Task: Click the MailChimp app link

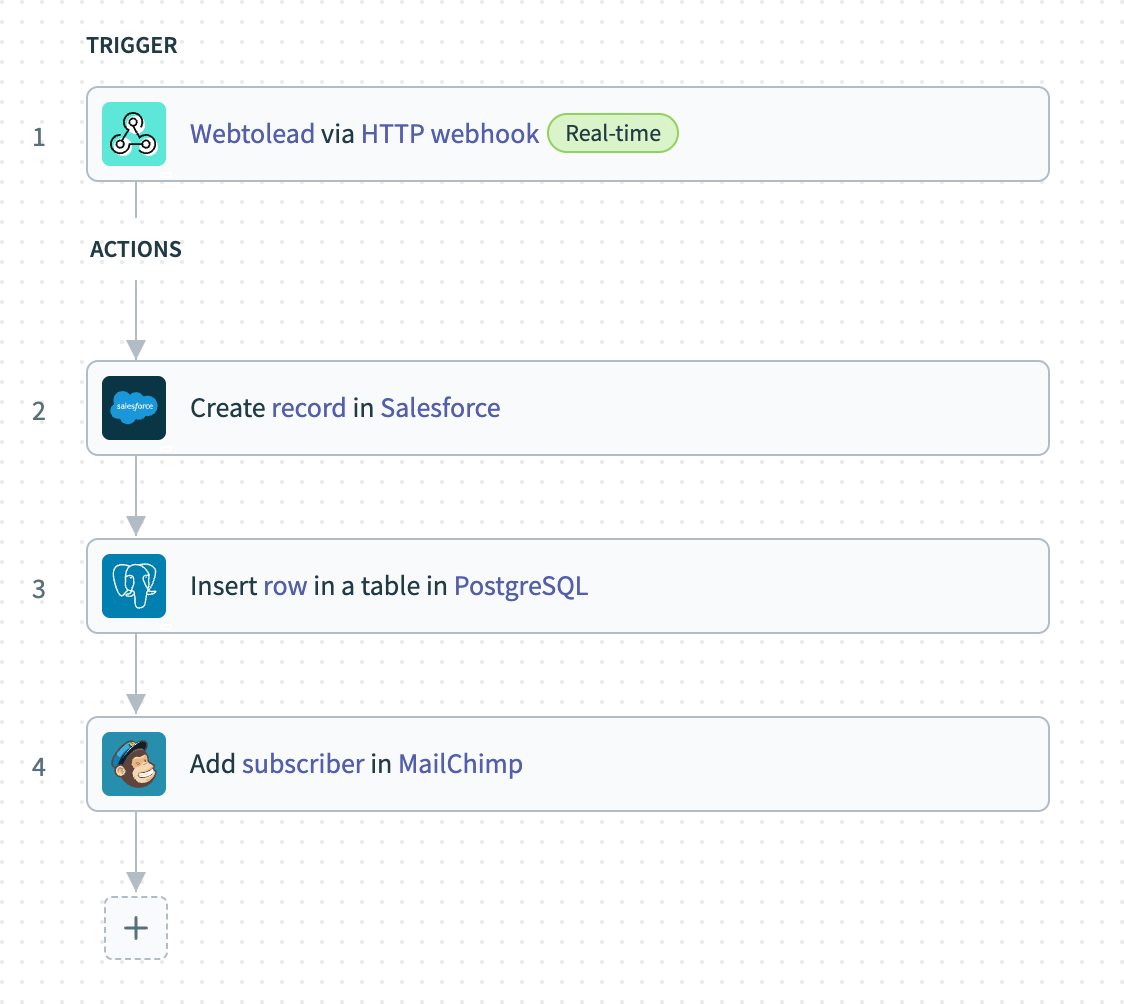Action: tap(460, 764)
